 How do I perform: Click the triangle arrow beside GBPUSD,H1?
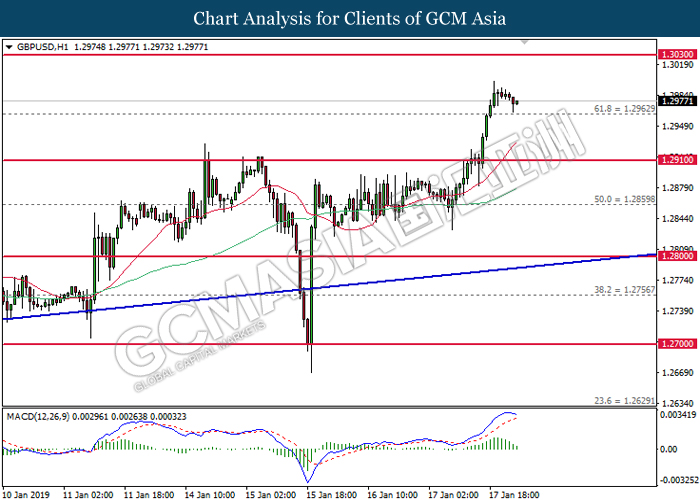(x=9, y=47)
